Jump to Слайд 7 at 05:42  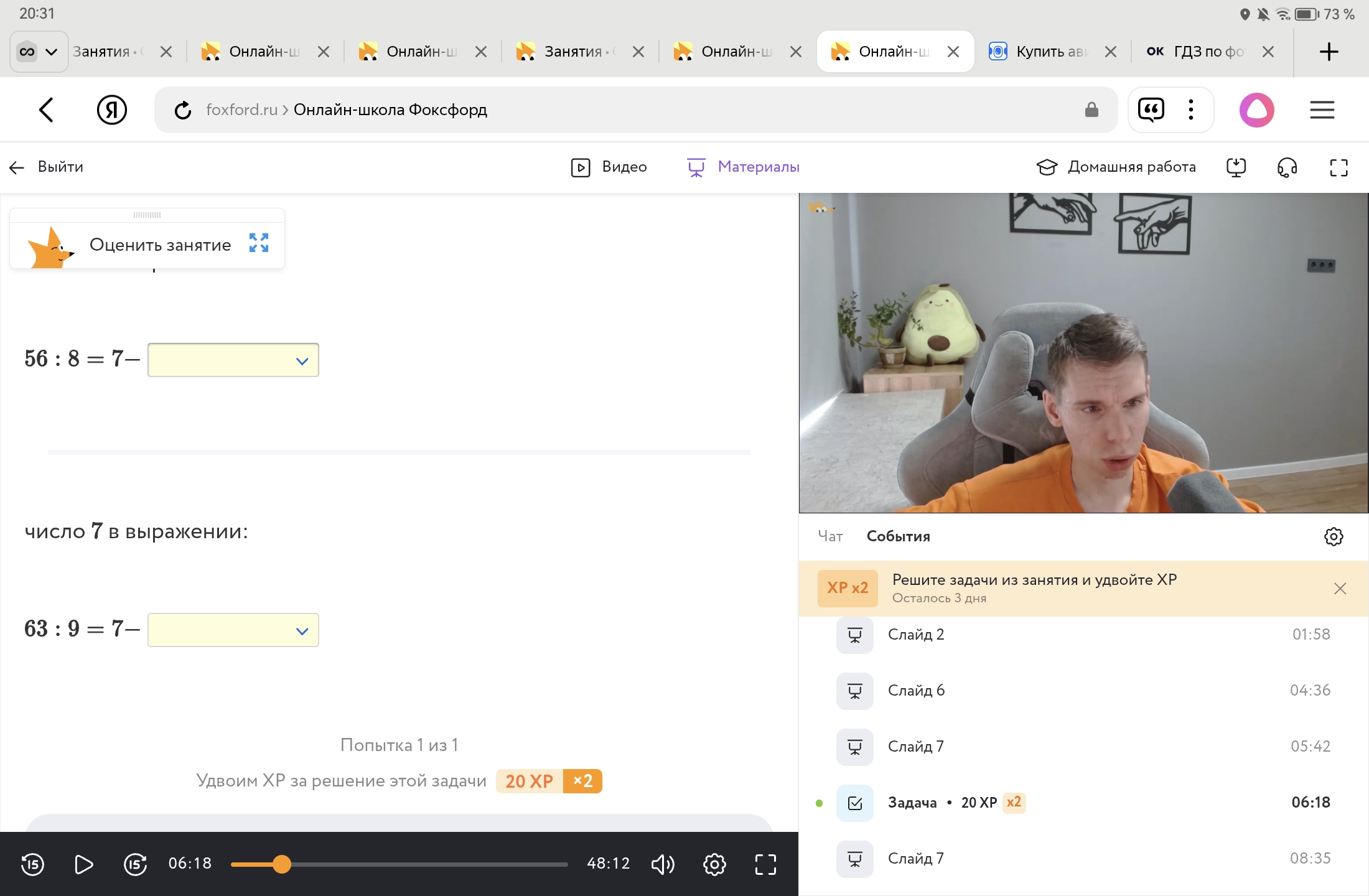pyautogui.click(x=1083, y=747)
